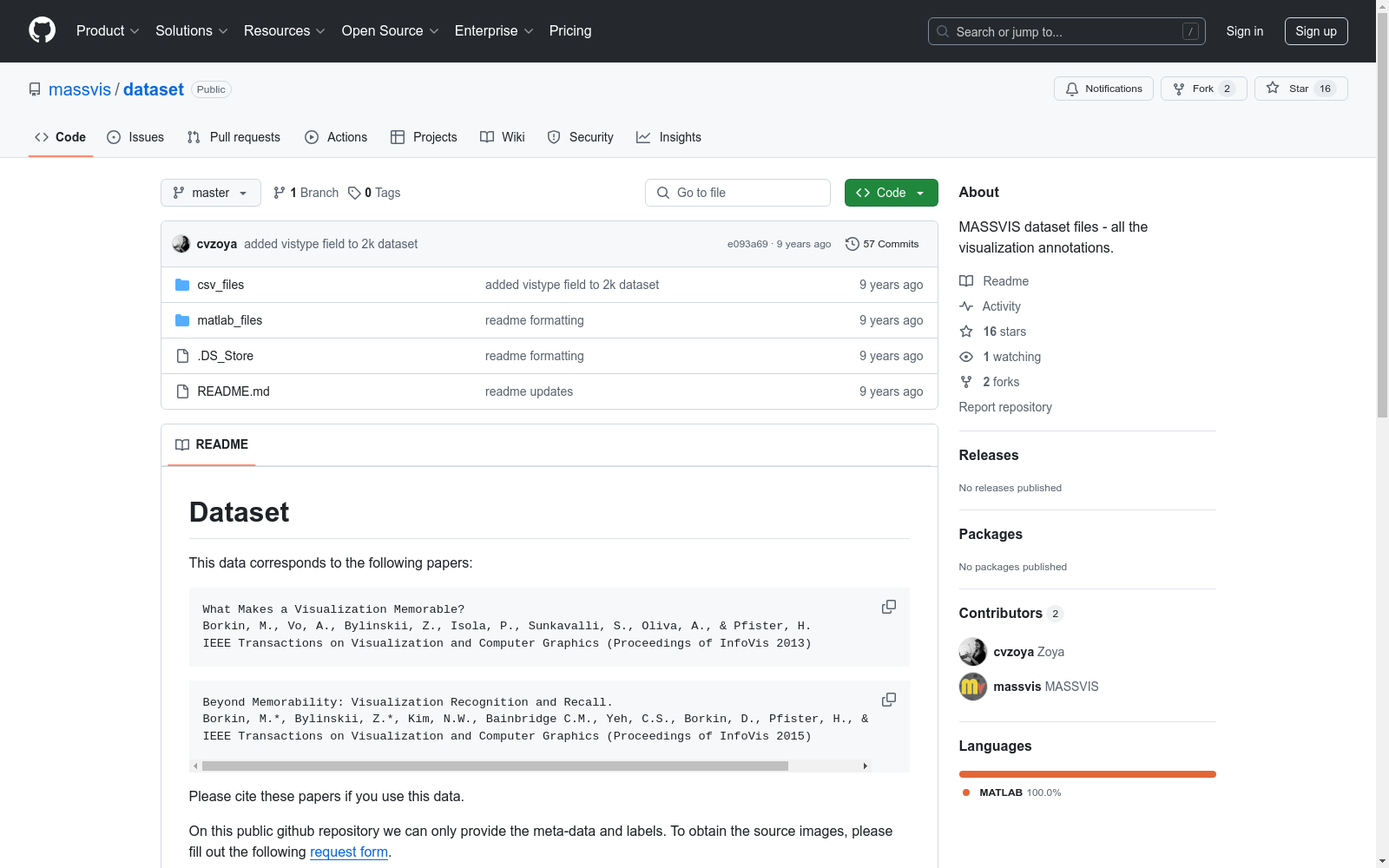Select the README tab above the file content
The height and width of the screenshot is (868, 1389).
coord(212,444)
